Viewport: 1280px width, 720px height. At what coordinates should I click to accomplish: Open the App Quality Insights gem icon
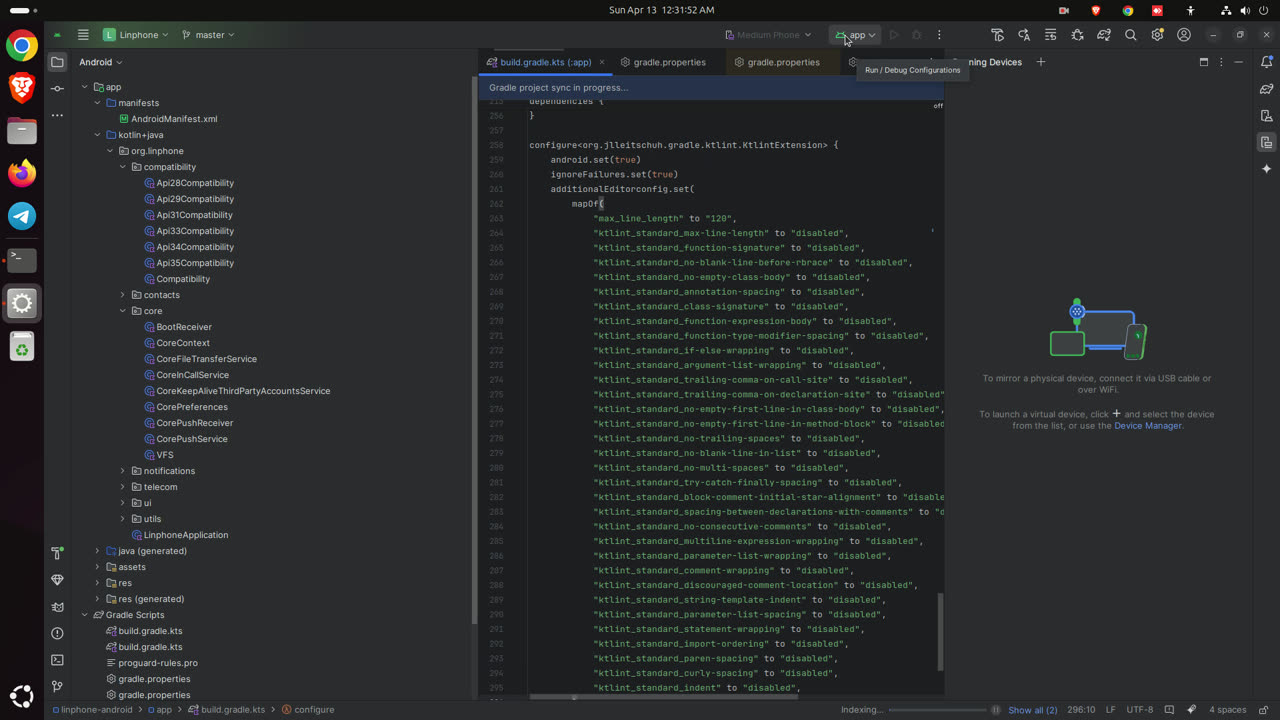57,580
